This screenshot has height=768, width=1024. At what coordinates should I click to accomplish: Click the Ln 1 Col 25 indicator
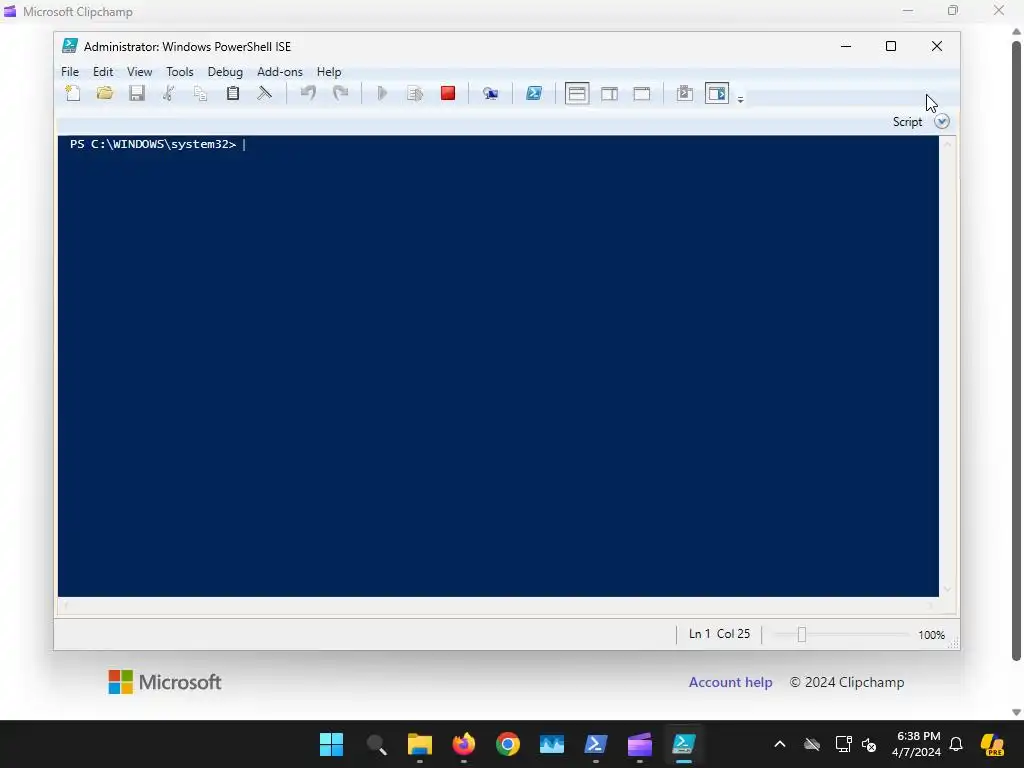point(719,634)
